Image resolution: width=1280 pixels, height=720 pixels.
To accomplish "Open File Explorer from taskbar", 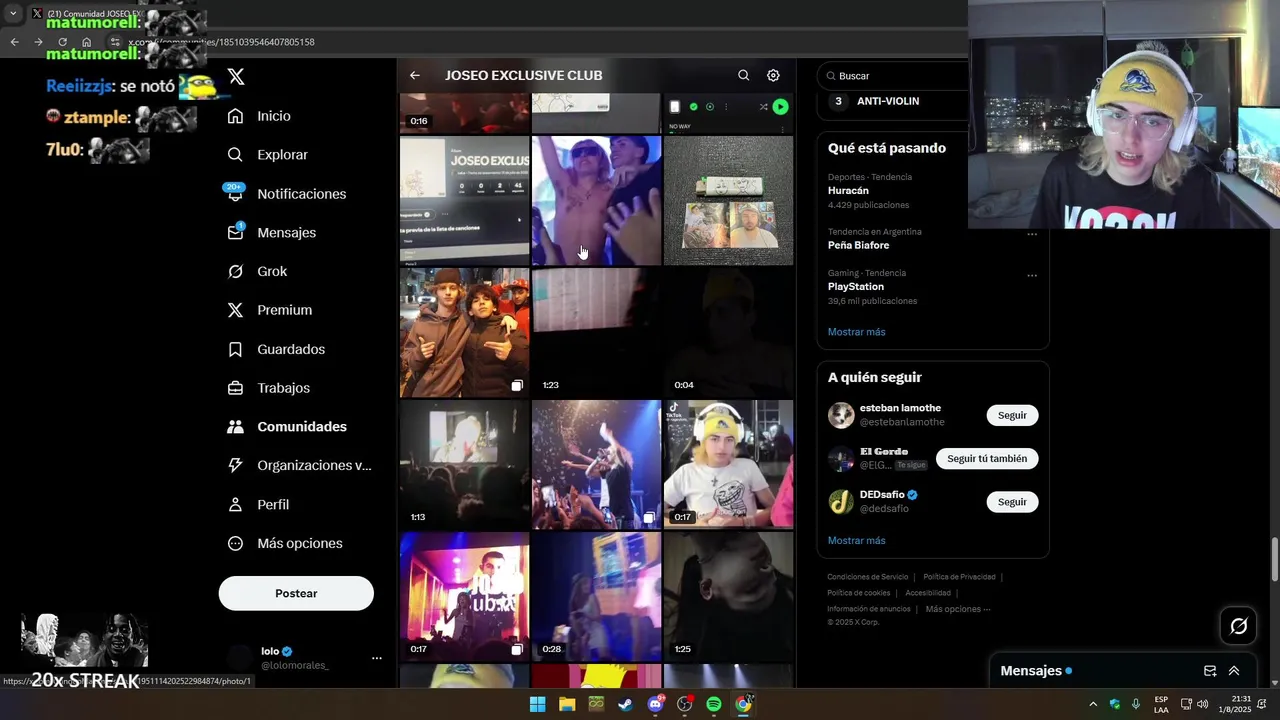I will tap(567, 704).
